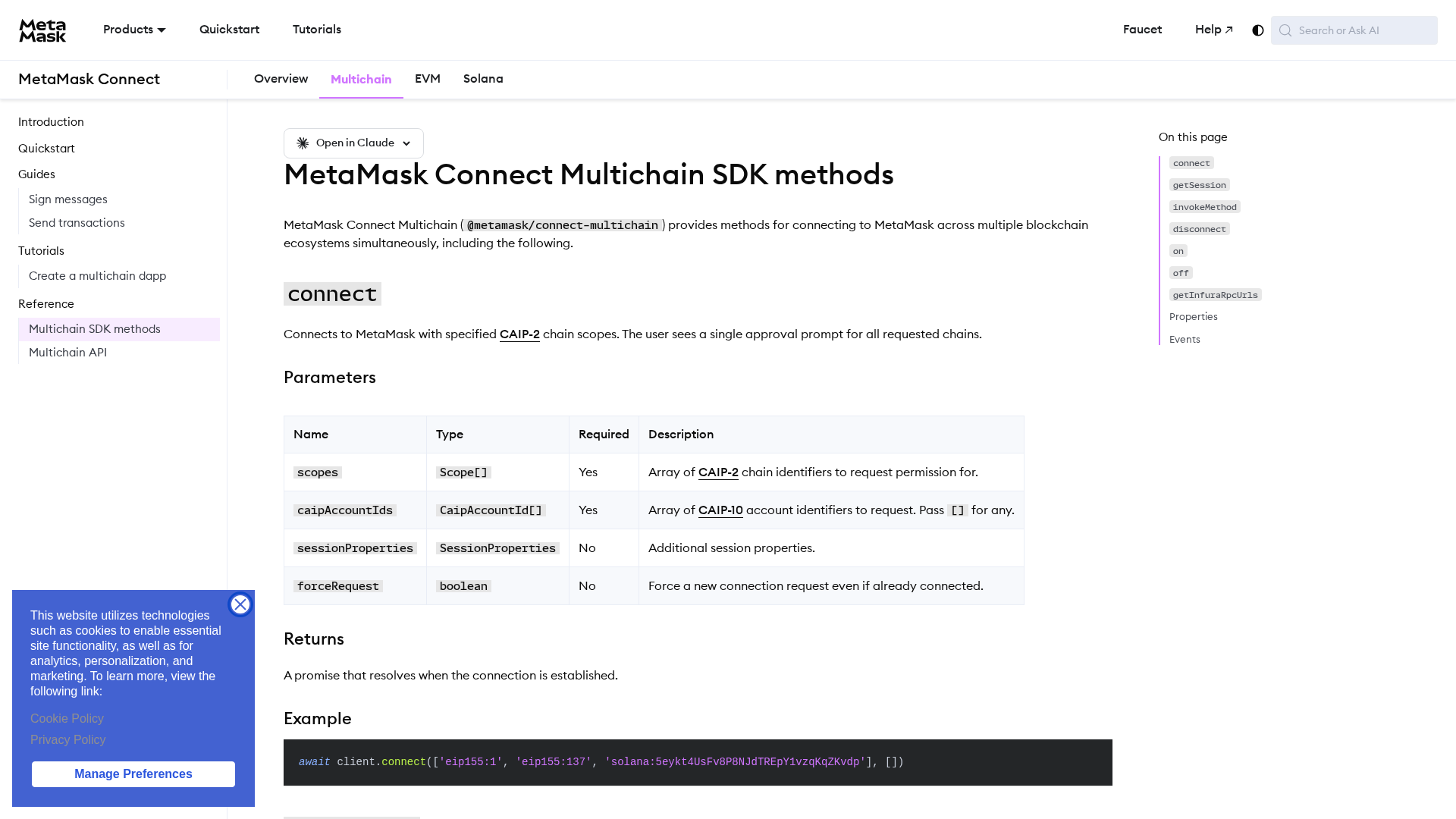Open the Cookie Policy link
The height and width of the screenshot is (819, 1456).
pos(67,719)
